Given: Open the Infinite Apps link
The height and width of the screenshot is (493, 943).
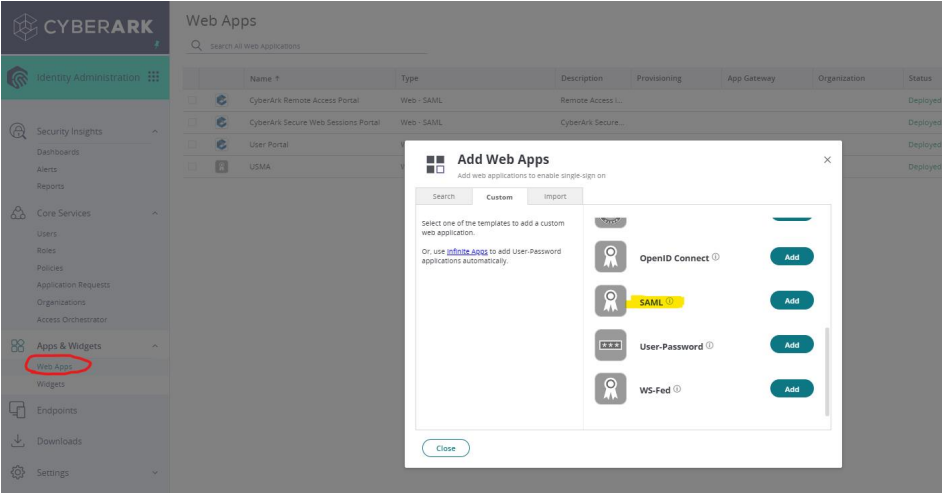Looking at the screenshot, I should pos(465,251).
